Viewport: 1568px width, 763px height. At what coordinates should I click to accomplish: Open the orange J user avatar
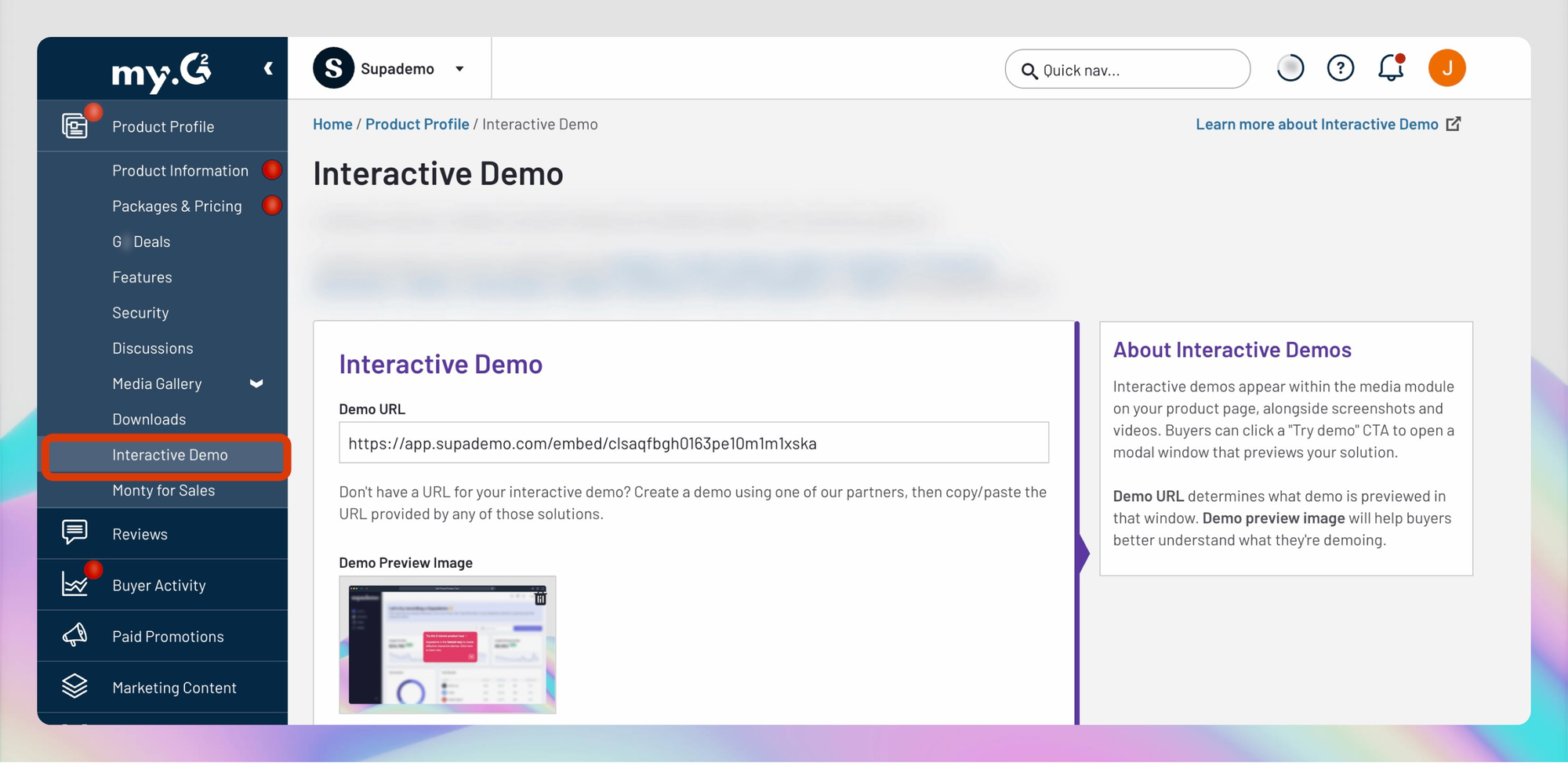(1446, 68)
